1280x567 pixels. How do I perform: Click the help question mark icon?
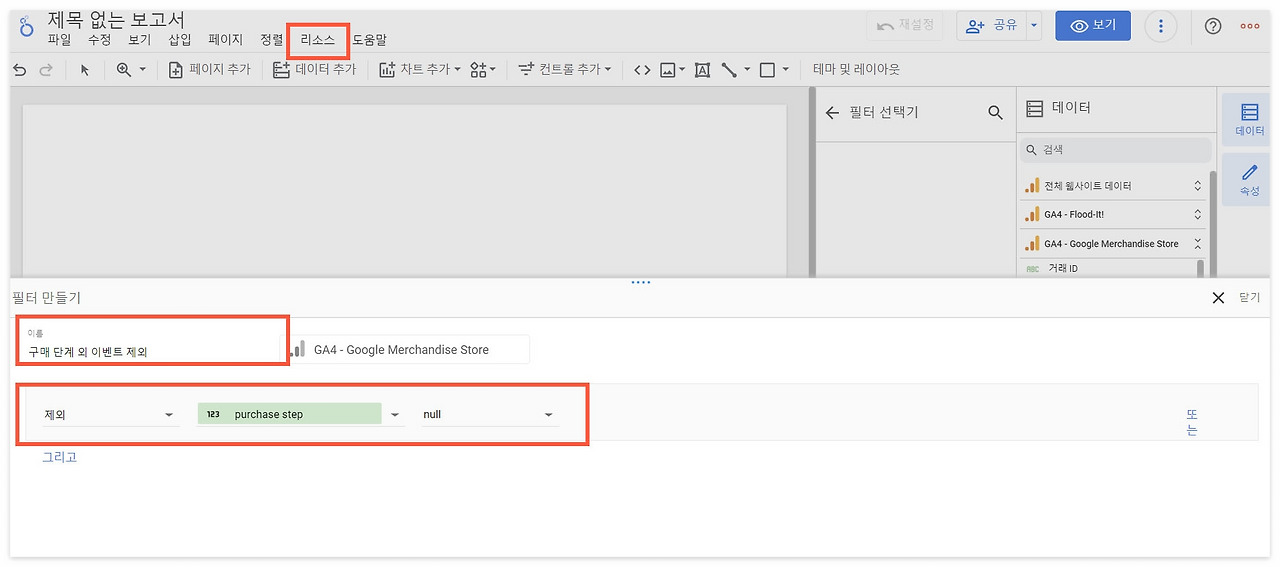tap(1213, 27)
